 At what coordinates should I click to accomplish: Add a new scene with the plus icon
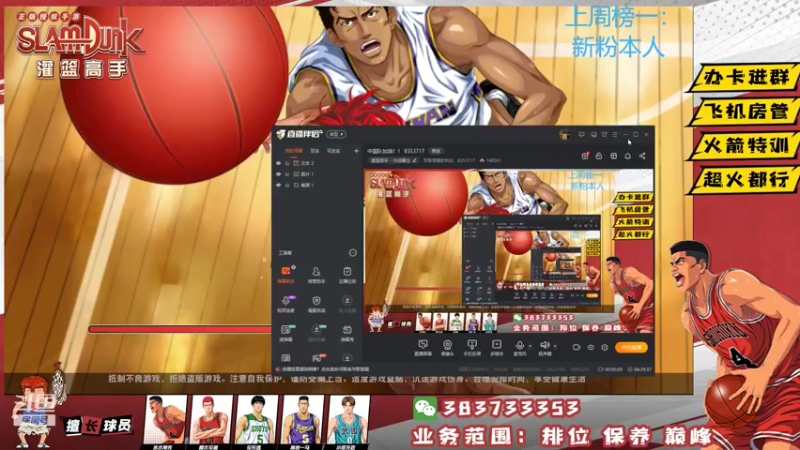[356, 151]
